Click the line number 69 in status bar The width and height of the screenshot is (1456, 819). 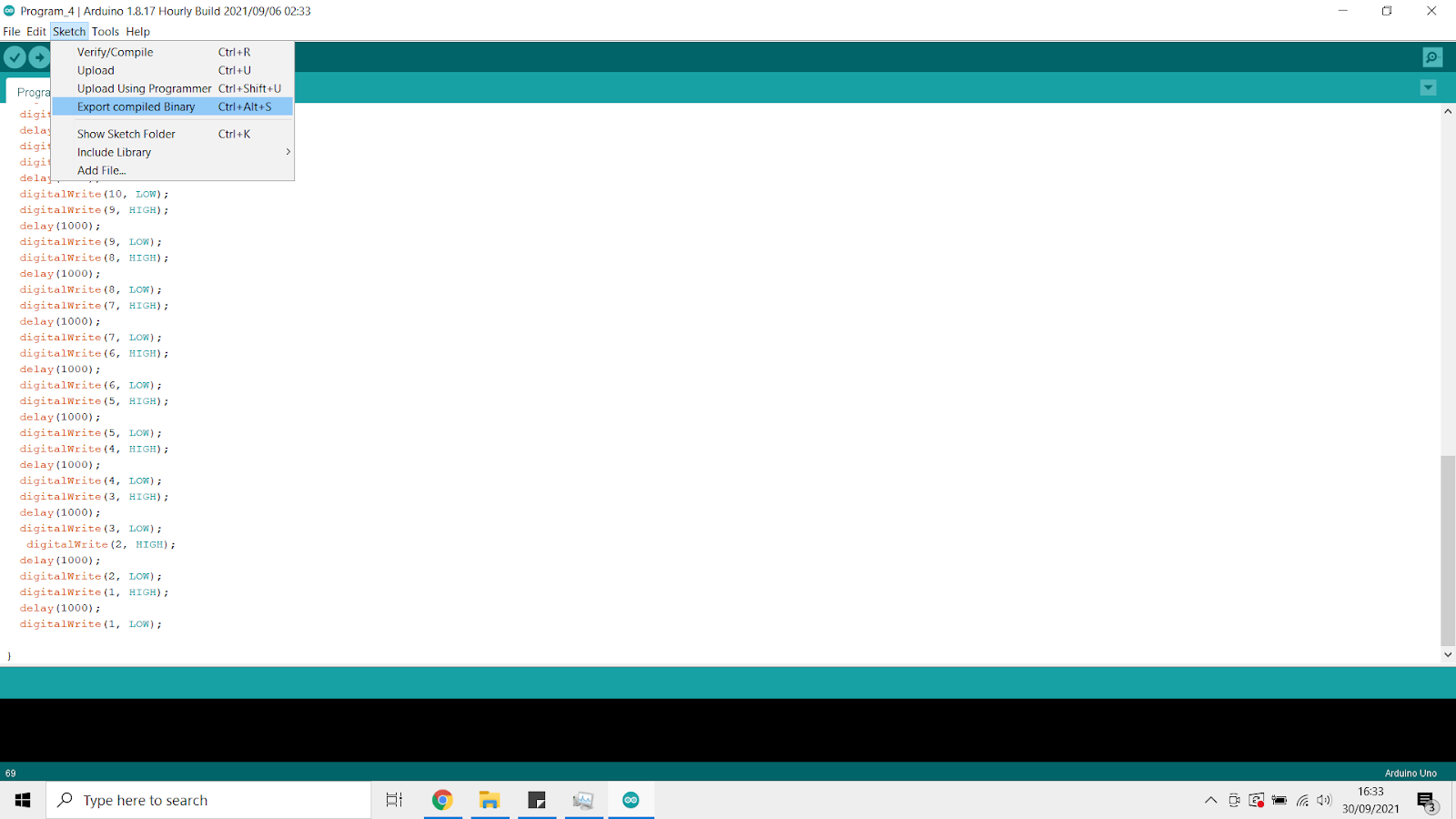[11, 773]
